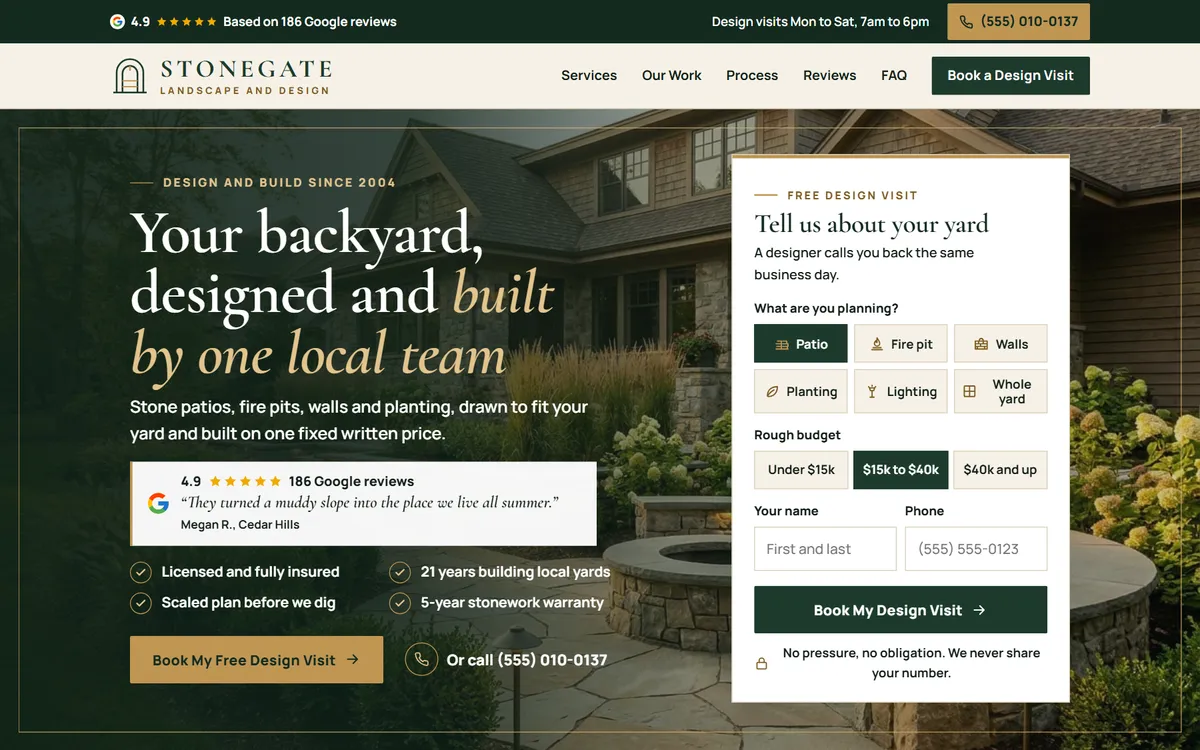This screenshot has height=750, width=1200.
Task: Click the Book a Design Visit header button
Action: coord(1011,76)
